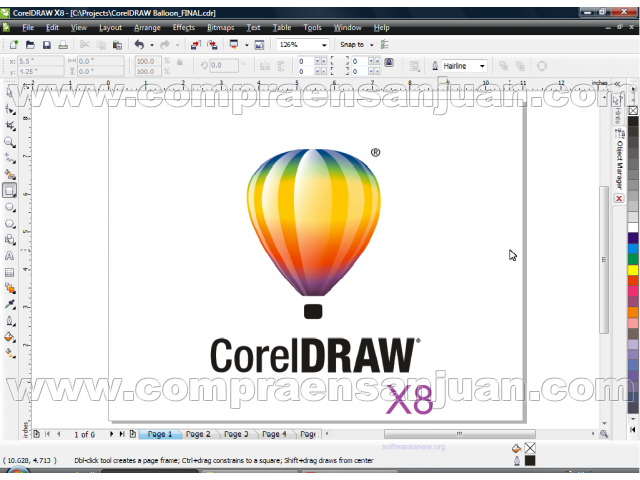
Task: Select the Outline pen tool
Action: (x=10, y=321)
